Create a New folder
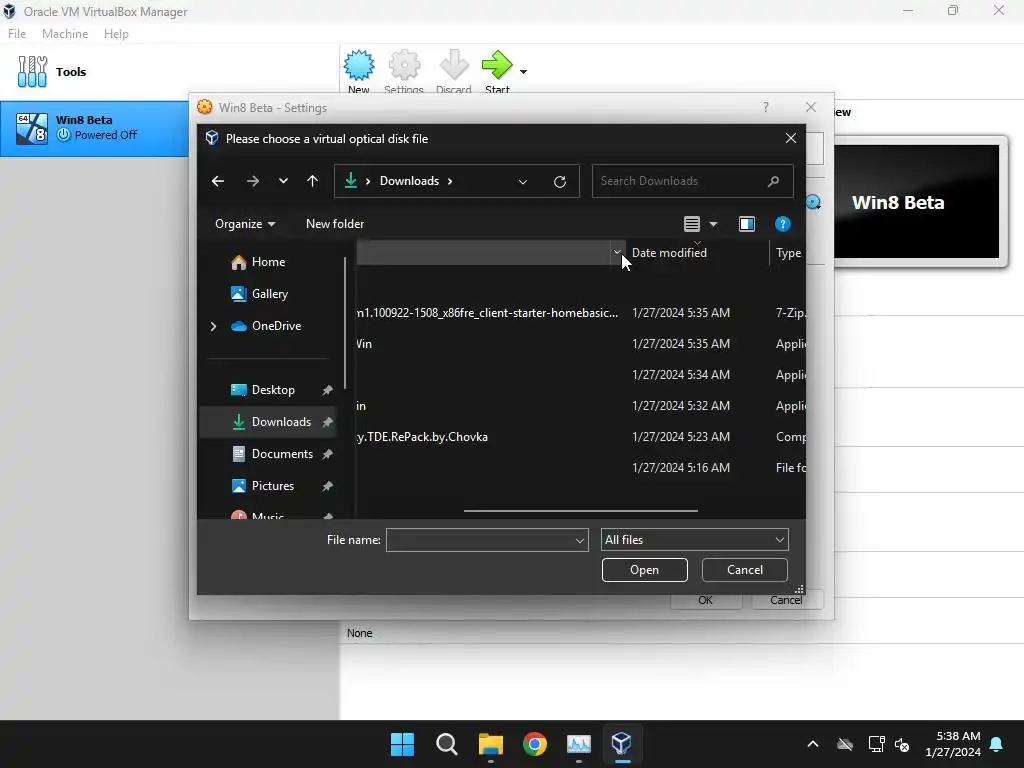The height and width of the screenshot is (768, 1024). coord(335,224)
